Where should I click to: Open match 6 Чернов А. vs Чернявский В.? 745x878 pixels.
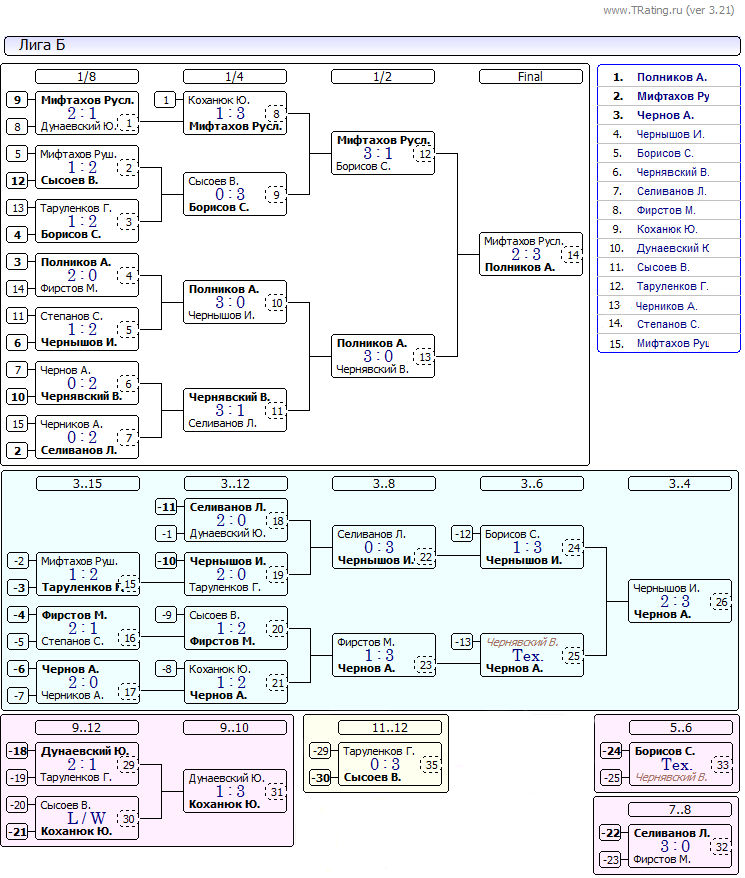click(87, 384)
